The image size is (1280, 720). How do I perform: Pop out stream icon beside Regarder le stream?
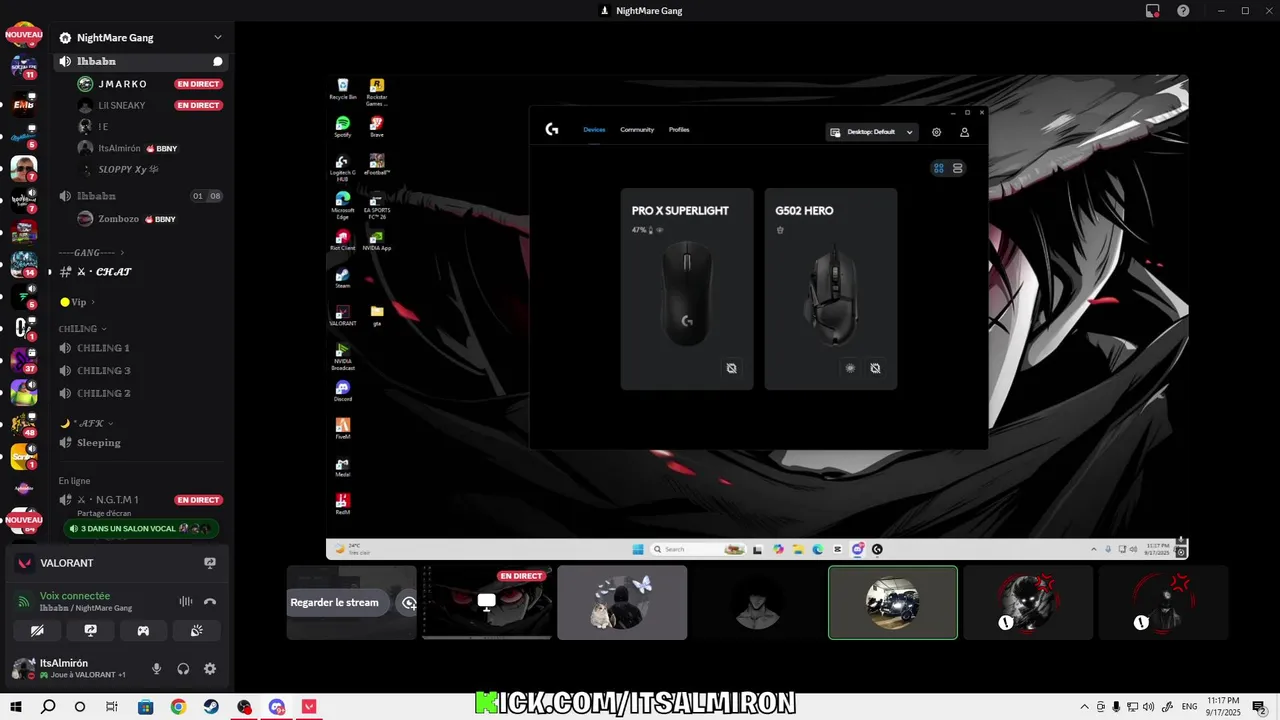(408, 602)
